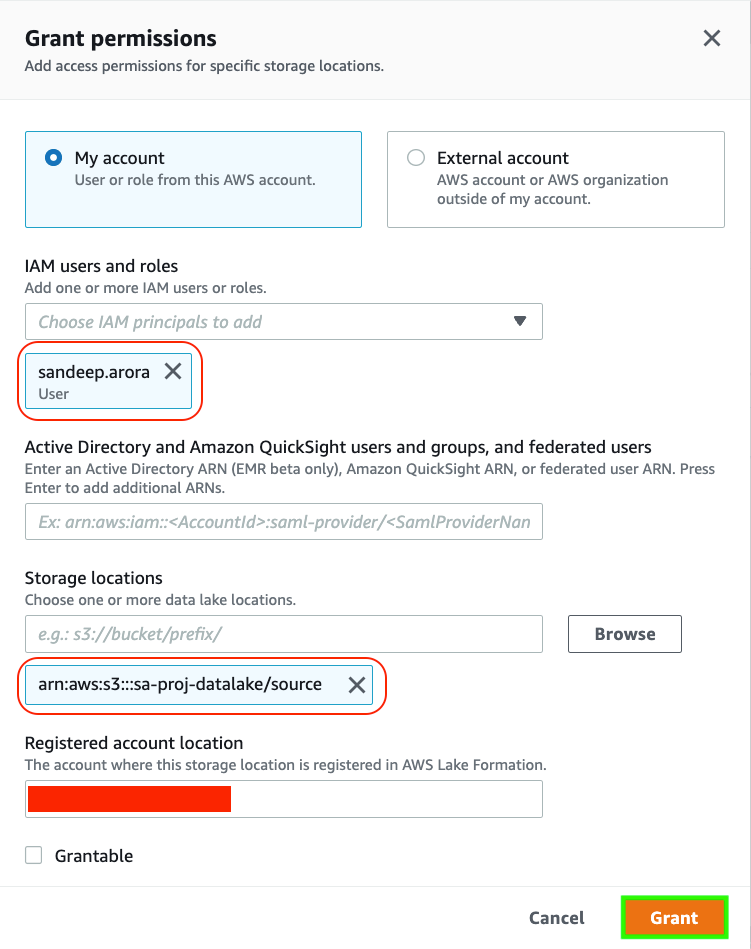Screen dimensions: 751x949
Task: Click the s3://bucket/prefix storage location field
Action: coord(283,634)
